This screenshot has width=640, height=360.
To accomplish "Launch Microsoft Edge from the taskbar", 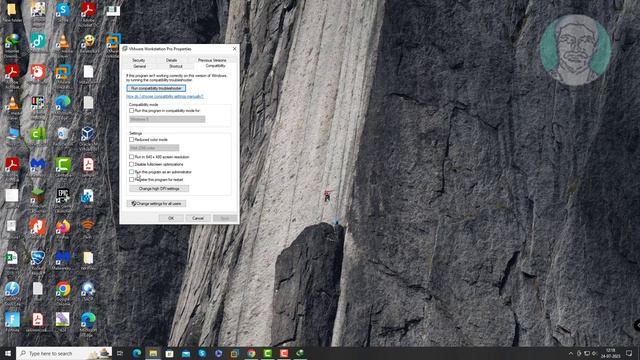I will (137, 353).
